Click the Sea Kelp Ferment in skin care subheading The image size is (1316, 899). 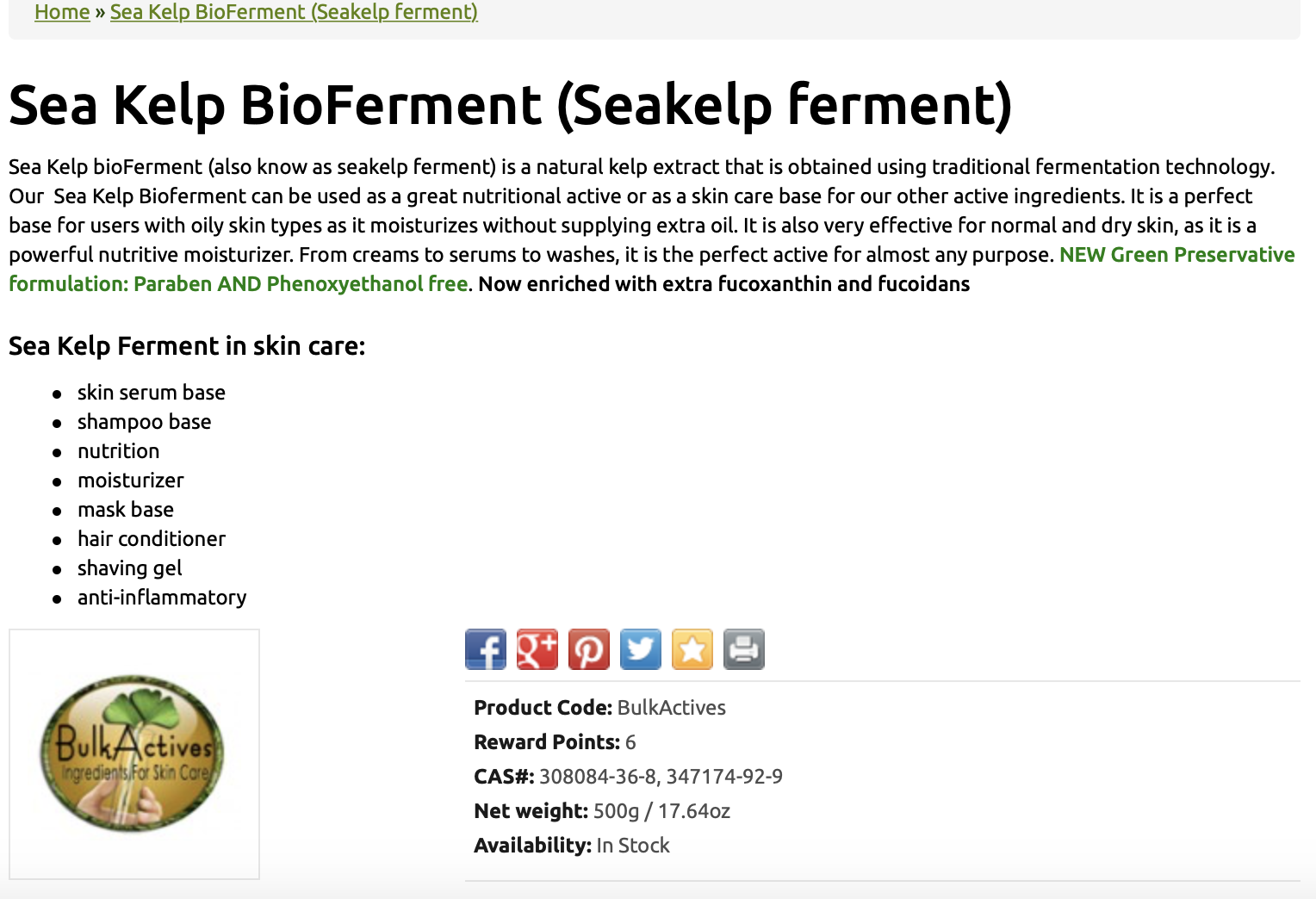pos(187,346)
